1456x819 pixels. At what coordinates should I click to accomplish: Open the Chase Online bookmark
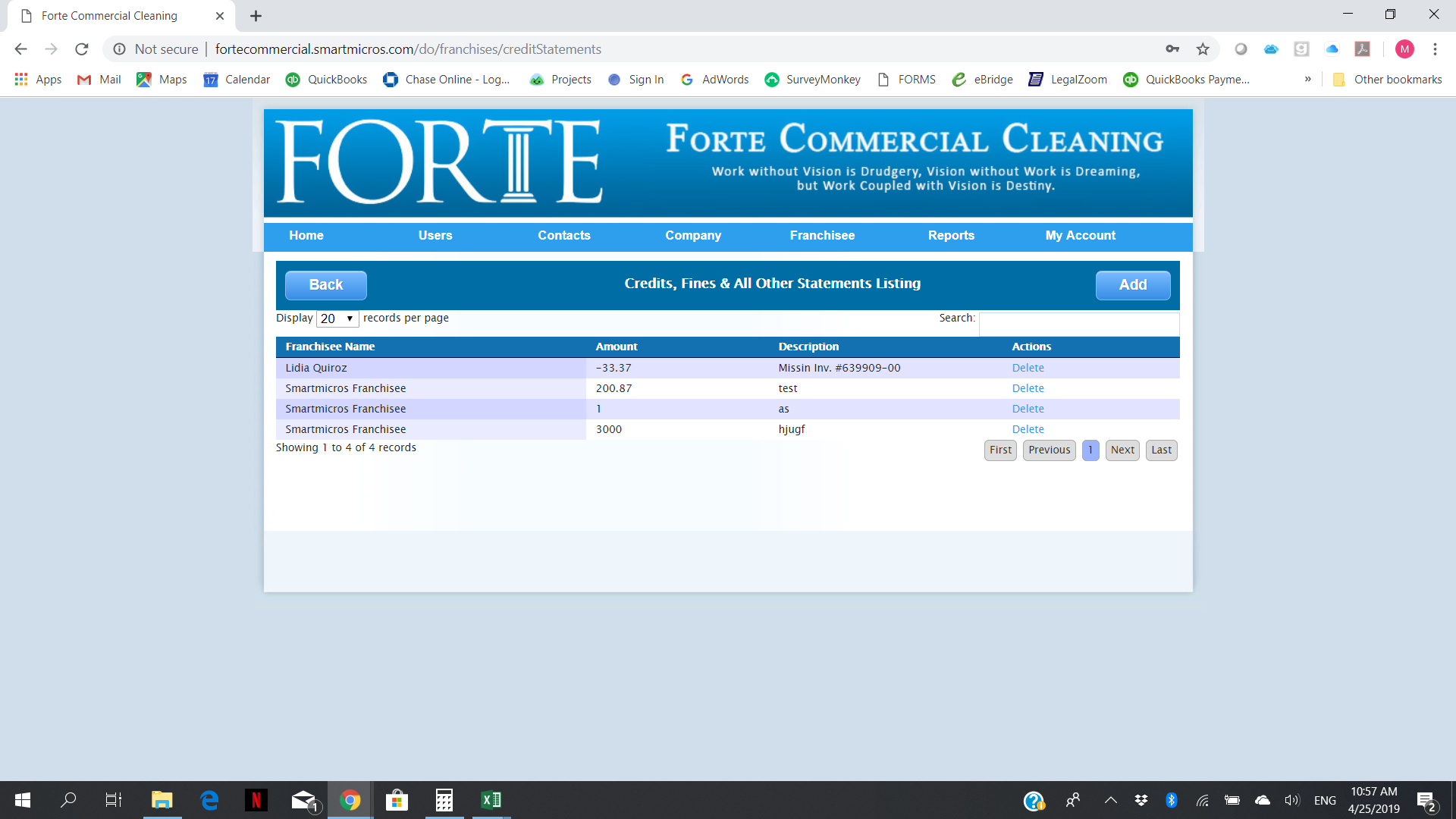pyautogui.click(x=447, y=80)
